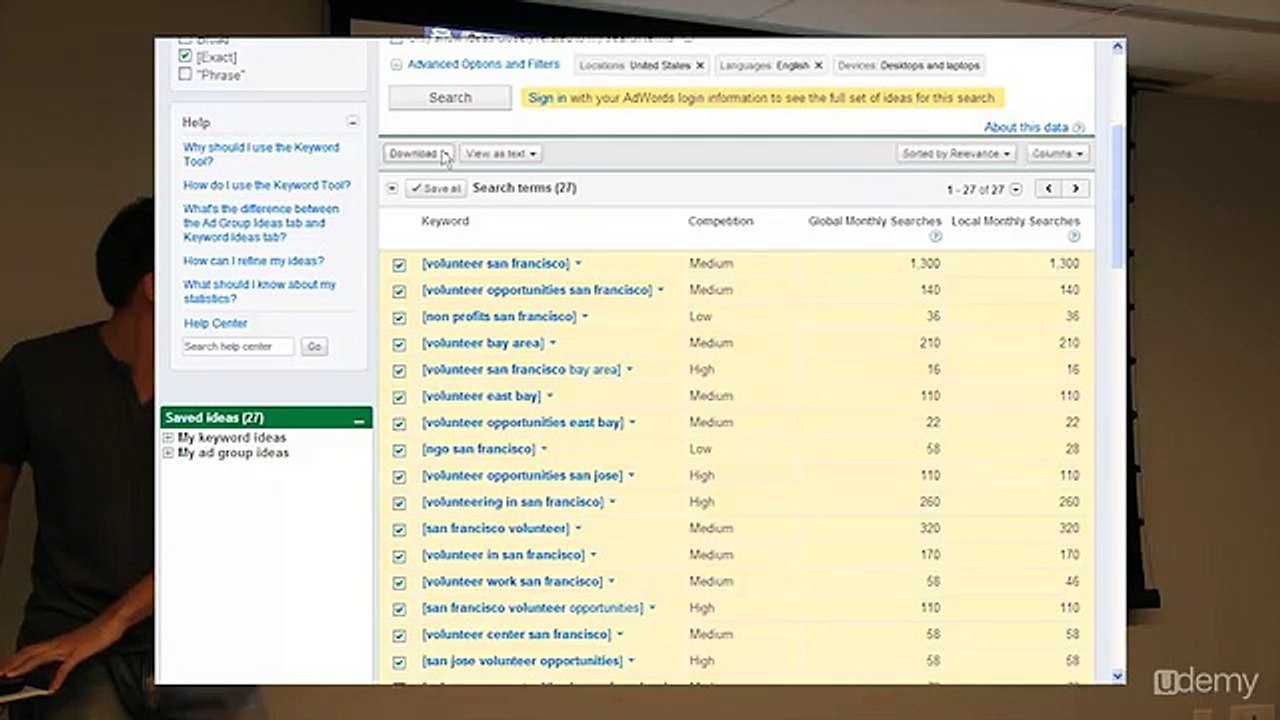Open 'How can I refine my ideas?' link
The width and height of the screenshot is (1280, 720).
254,261
